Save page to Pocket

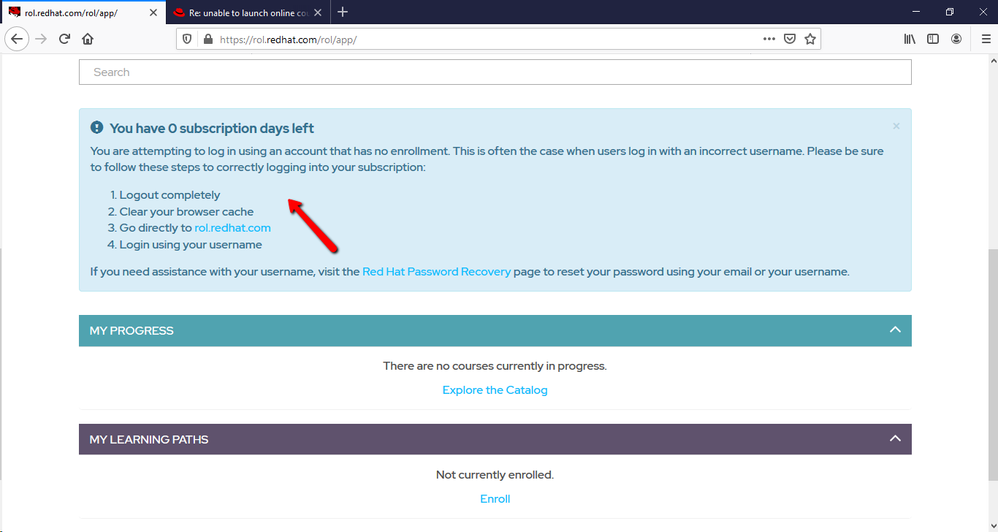789,39
